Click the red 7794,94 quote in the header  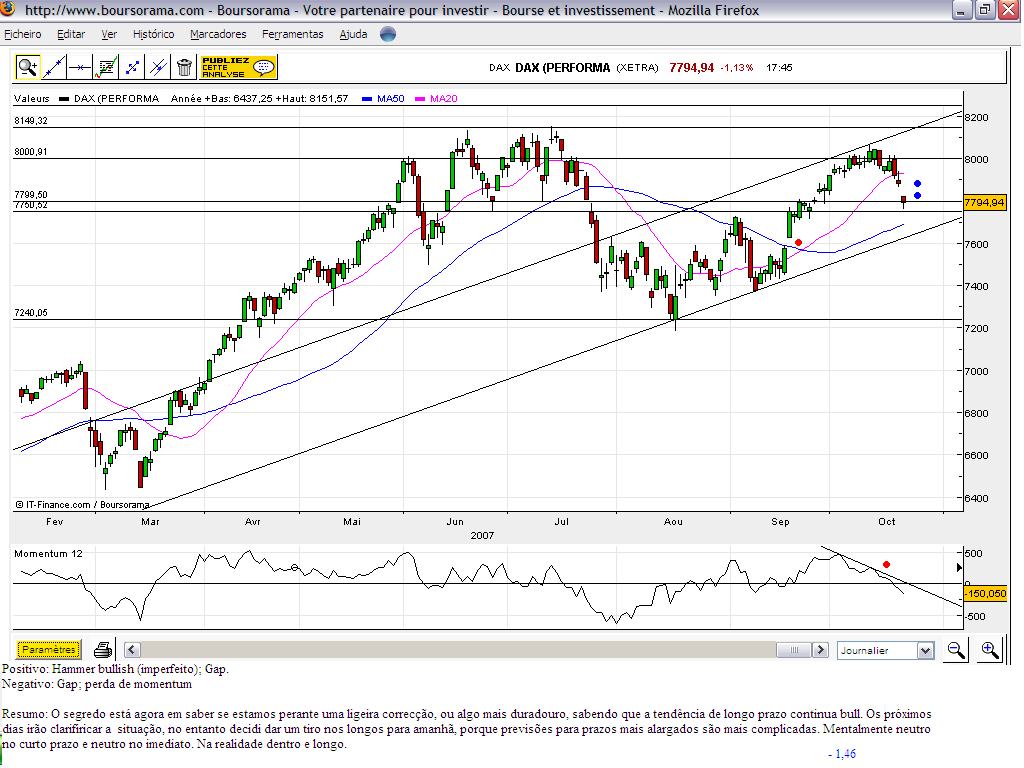692,68
